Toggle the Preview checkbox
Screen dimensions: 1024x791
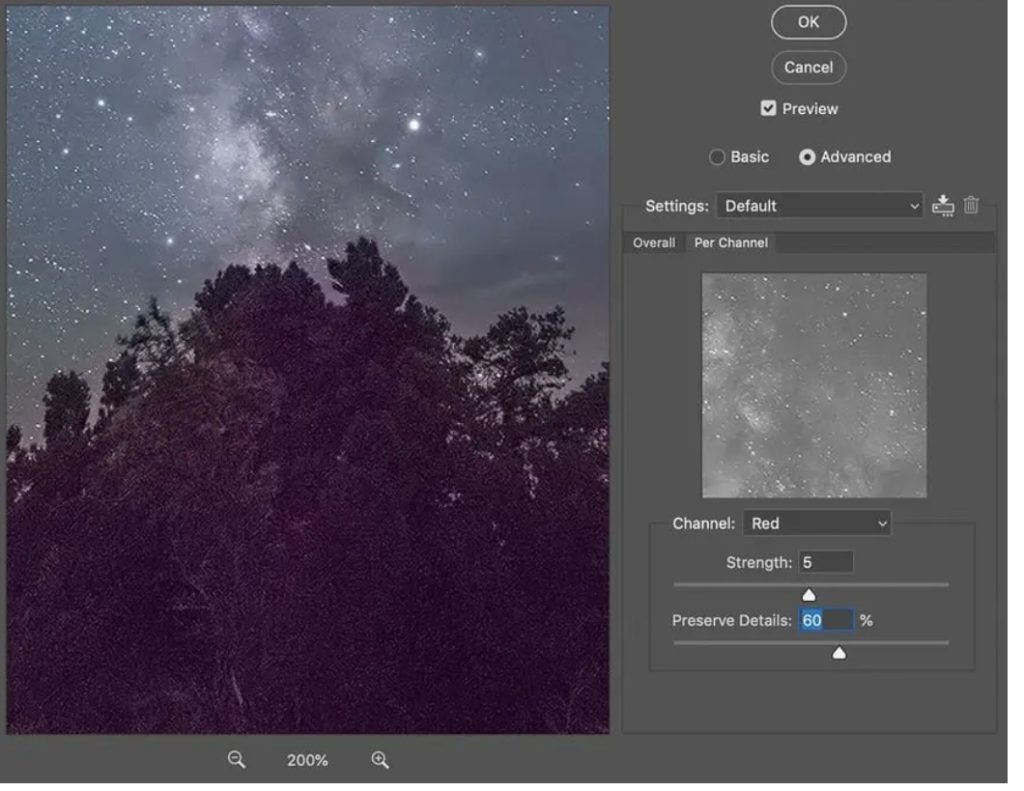click(x=768, y=109)
